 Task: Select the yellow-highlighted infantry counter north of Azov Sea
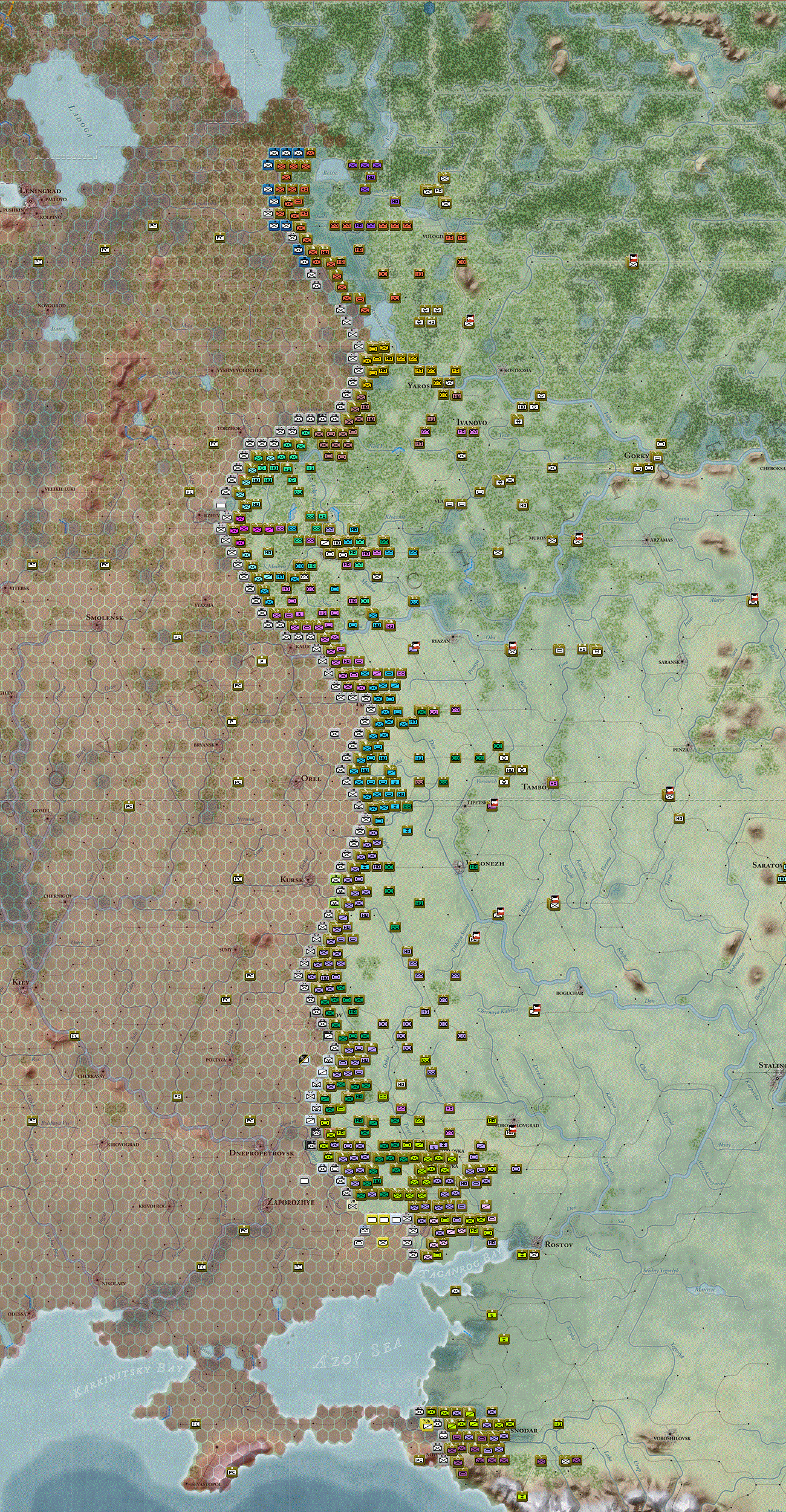point(383,1242)
